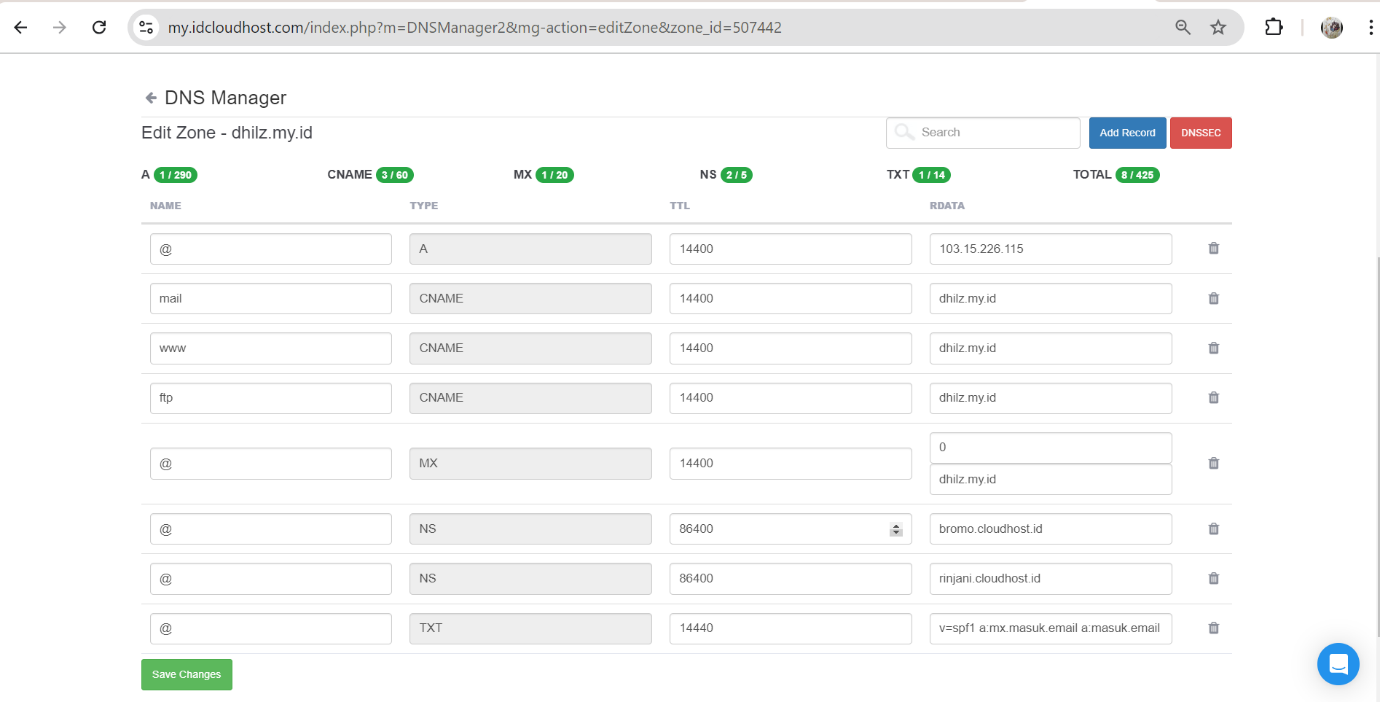
Task: Open the live chat bubble
Action: (1338, 664)
